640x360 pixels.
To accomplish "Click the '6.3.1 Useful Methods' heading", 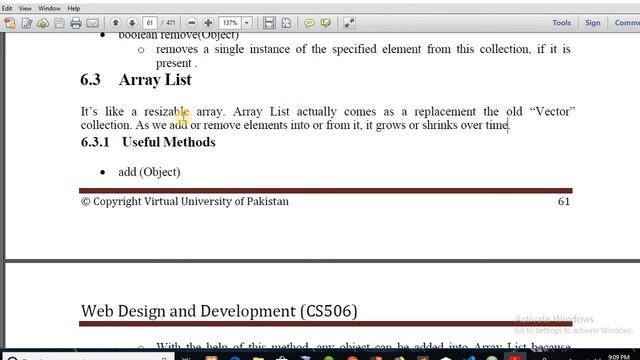I will (148, 142).
